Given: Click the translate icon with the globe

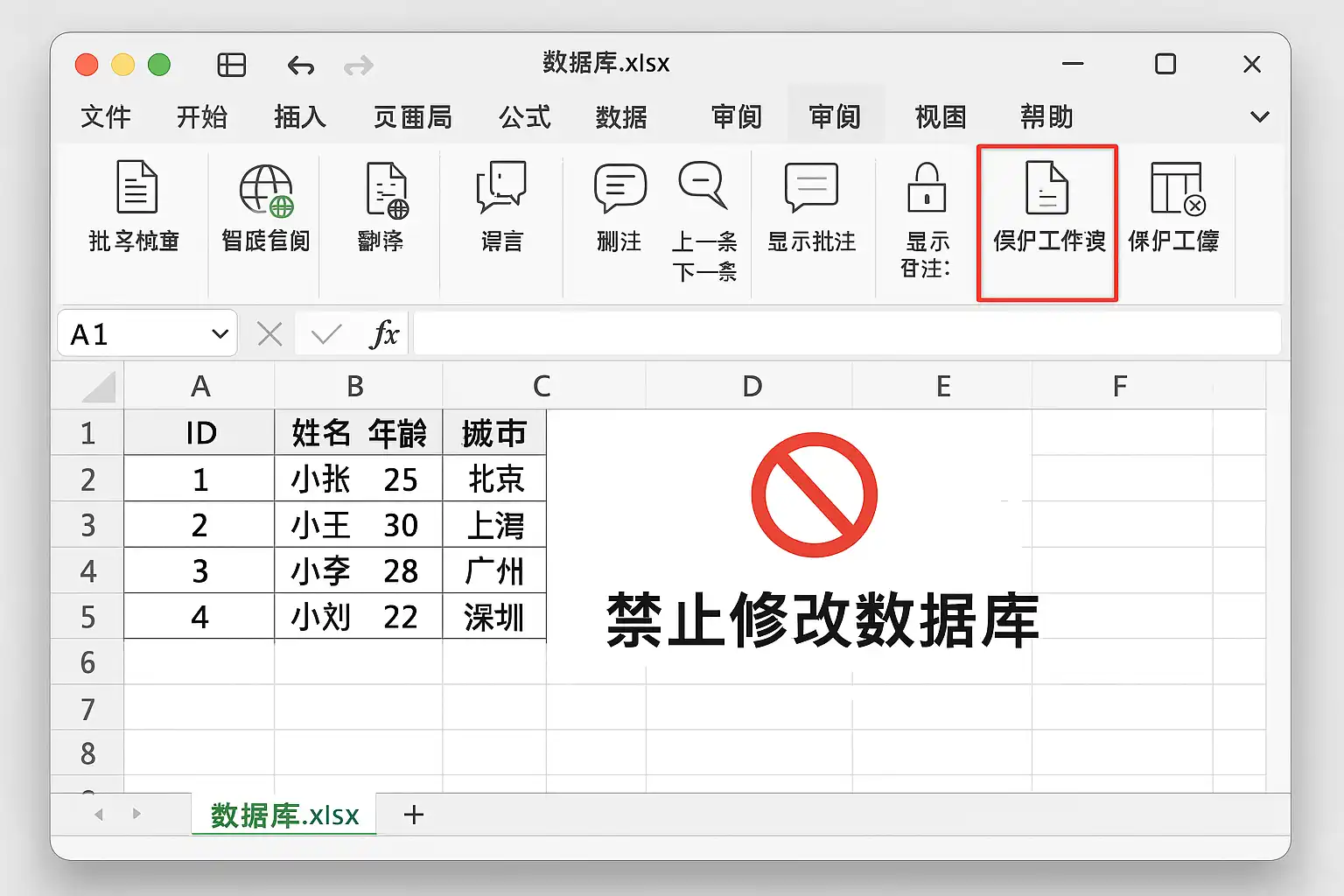Looking at the screenshot, I should coord(387,189).
